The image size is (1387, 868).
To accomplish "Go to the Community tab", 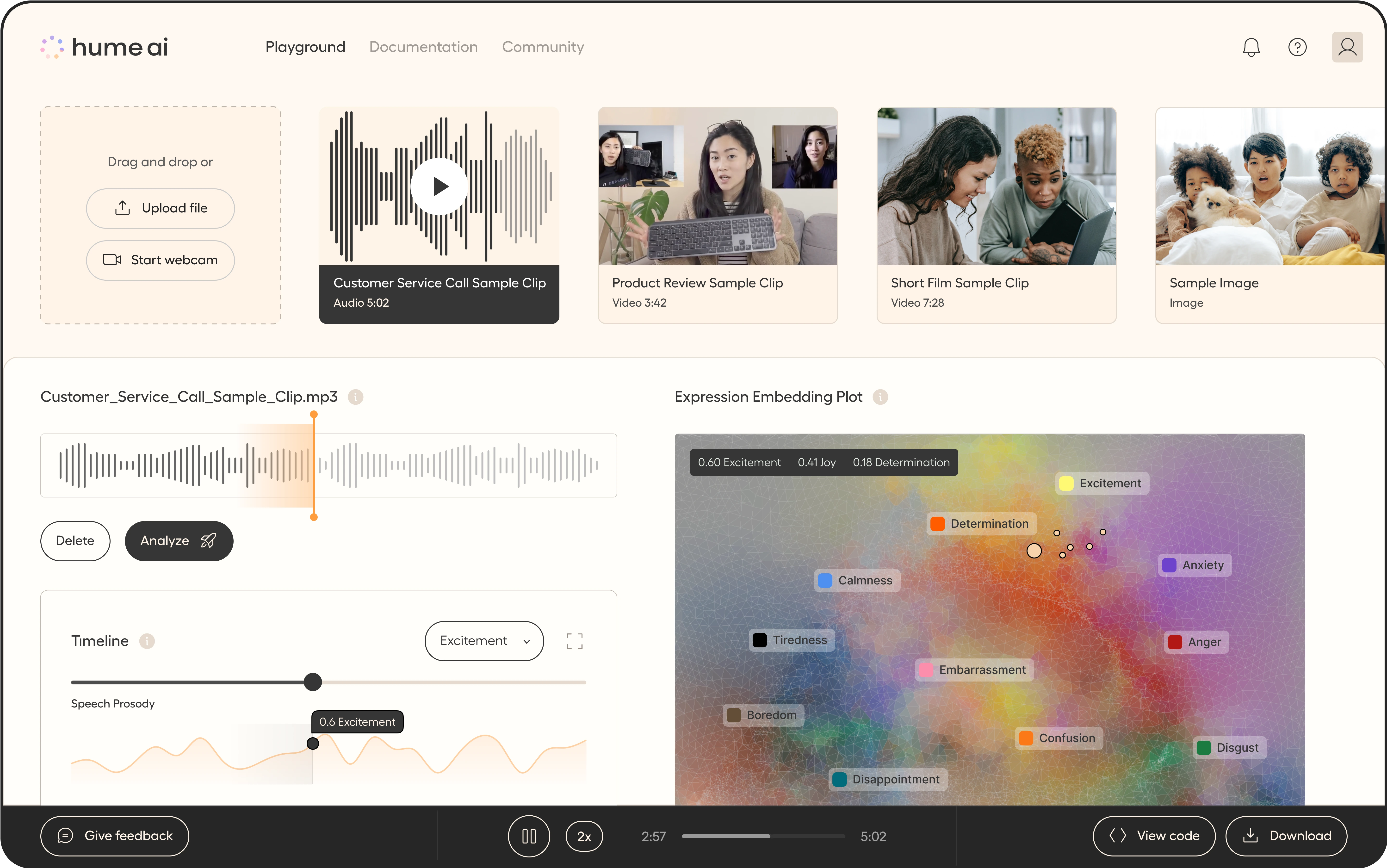I will pos(543,47).
